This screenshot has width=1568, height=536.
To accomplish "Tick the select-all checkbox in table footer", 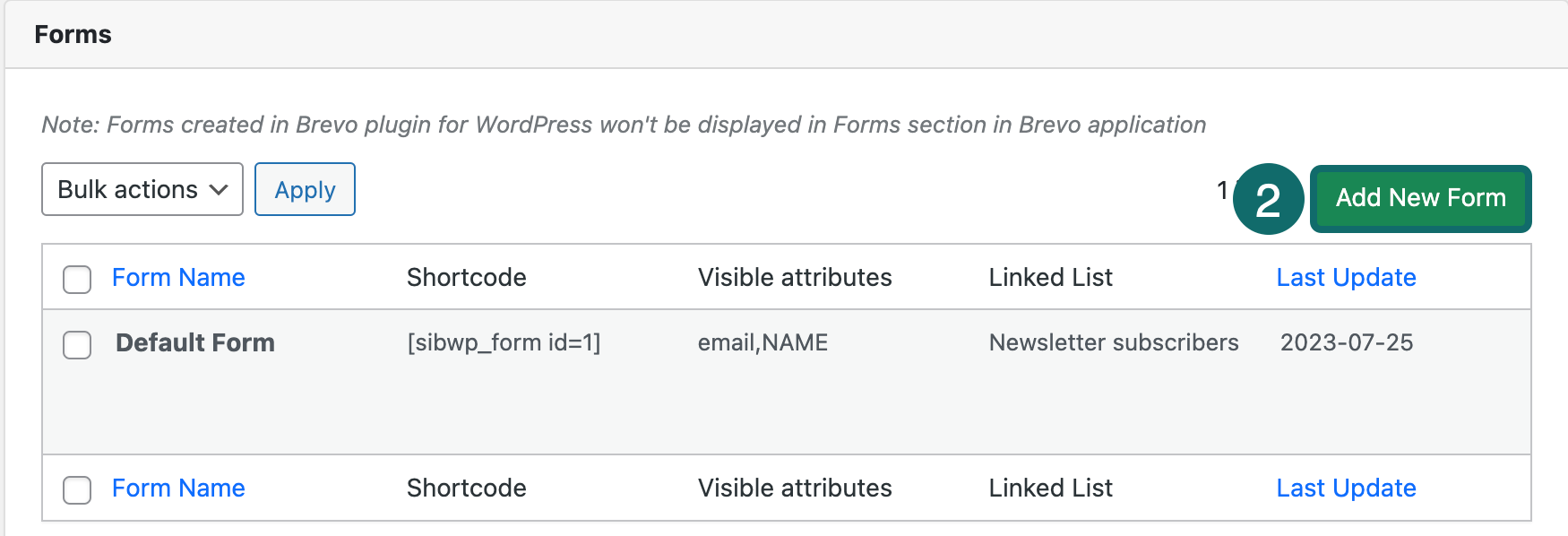I will [77, 489].
